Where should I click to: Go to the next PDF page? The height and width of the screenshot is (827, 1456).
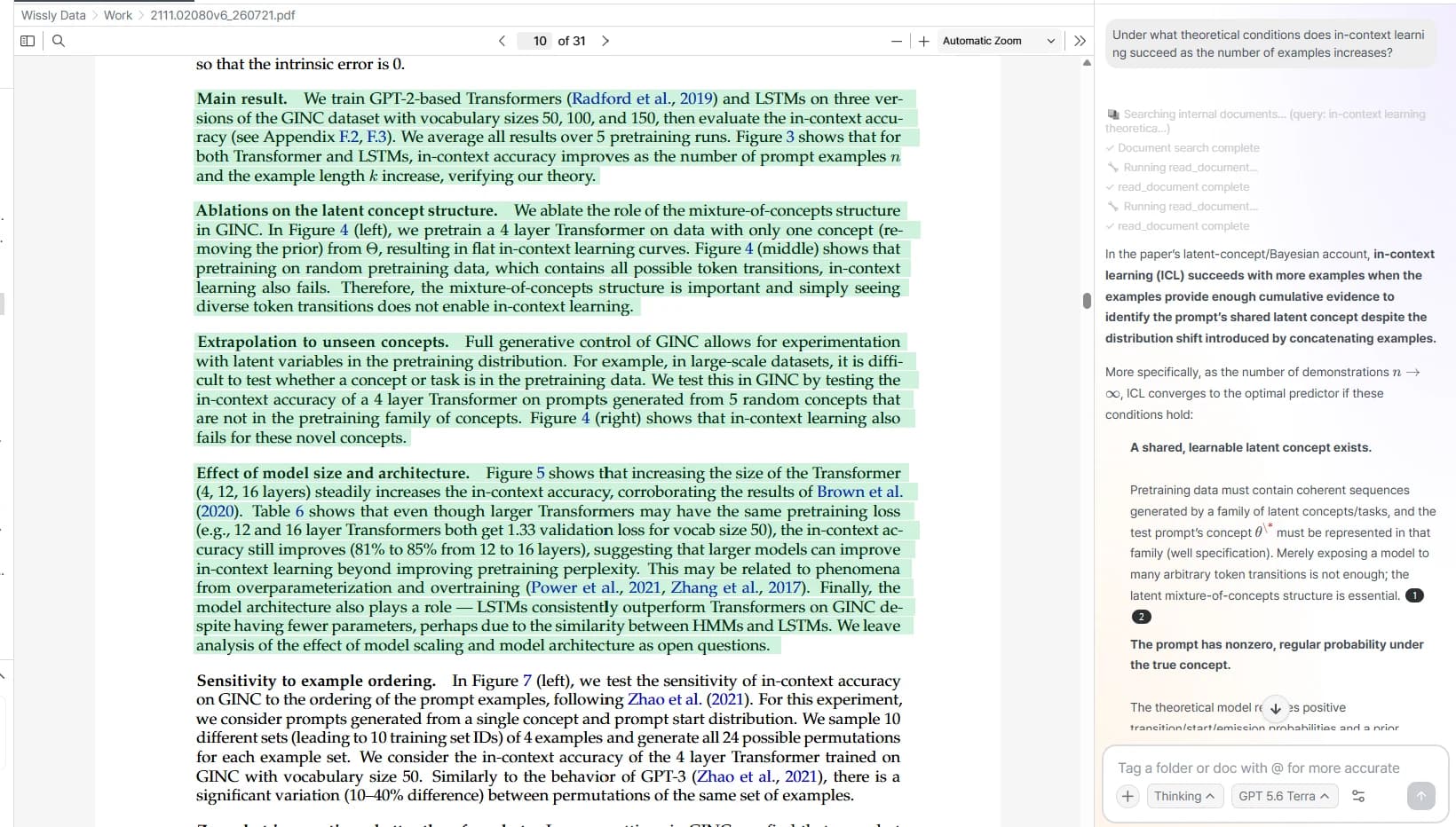605,41
